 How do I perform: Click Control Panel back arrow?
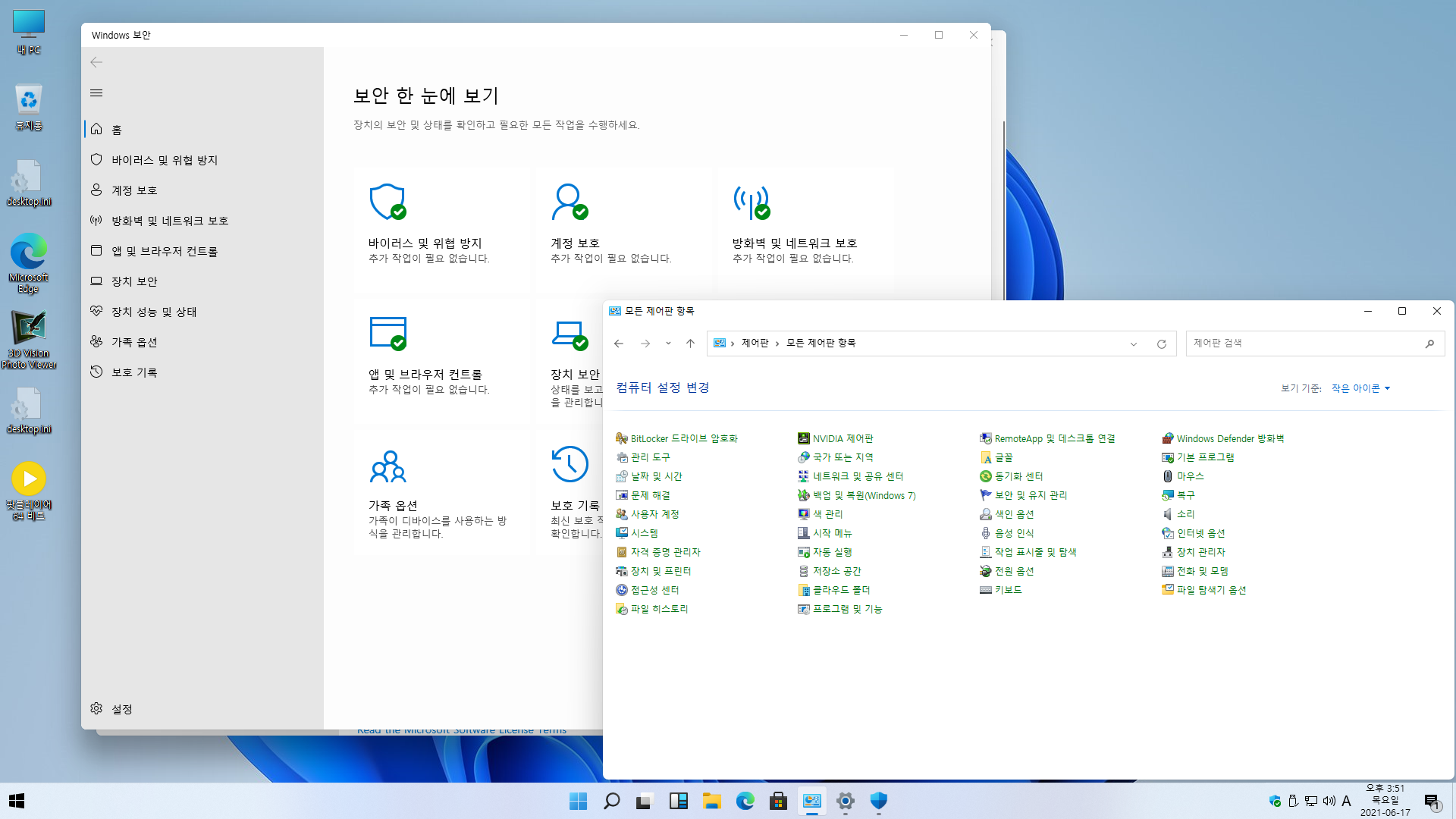click(x=619, y=344)
